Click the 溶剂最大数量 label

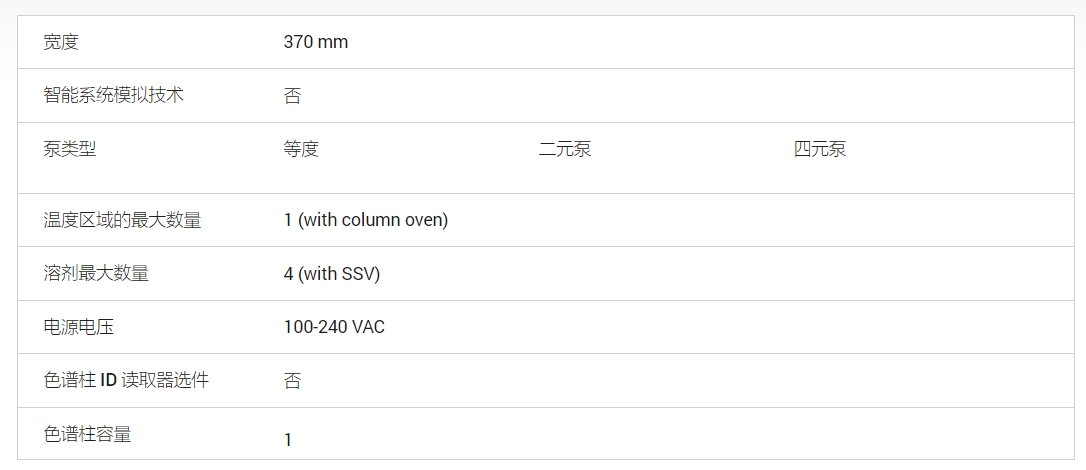point(96,273)
